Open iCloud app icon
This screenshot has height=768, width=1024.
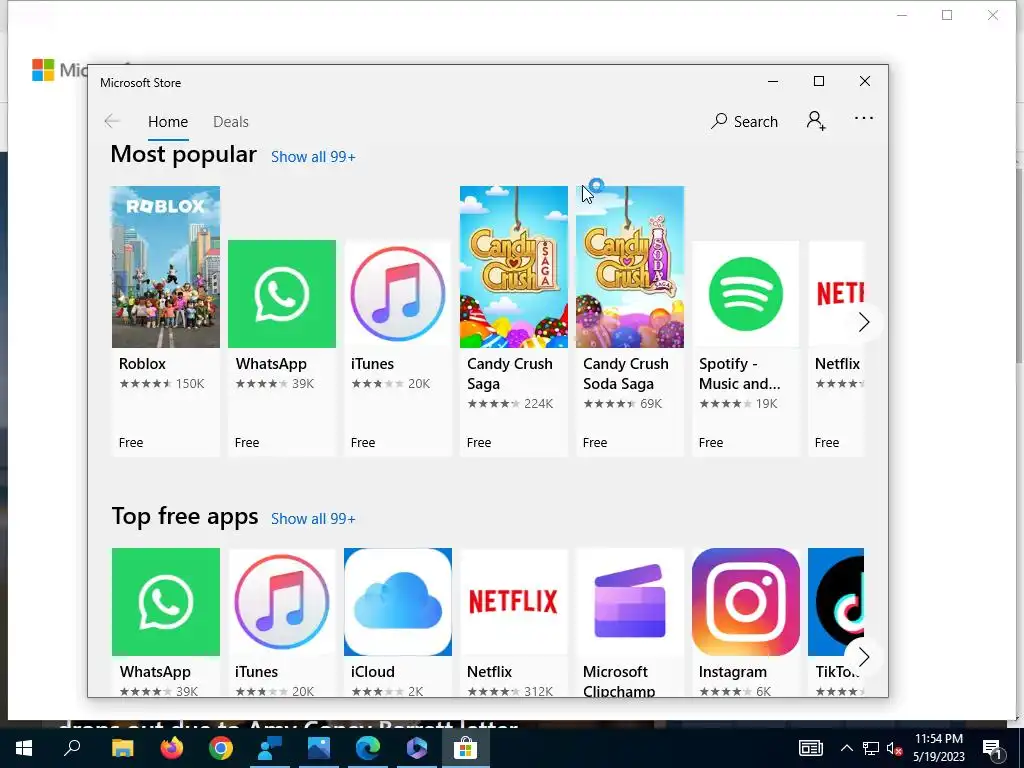[x=398, y=601]
